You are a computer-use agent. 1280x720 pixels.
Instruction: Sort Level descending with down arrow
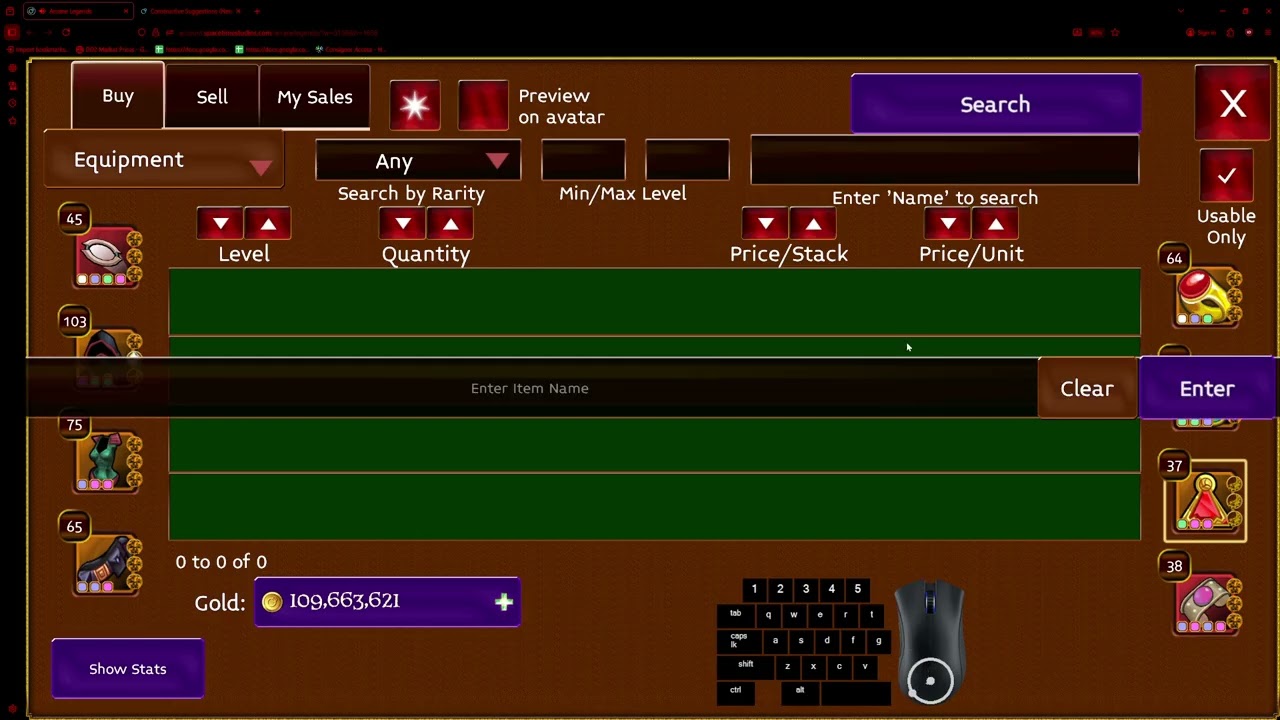220,224
